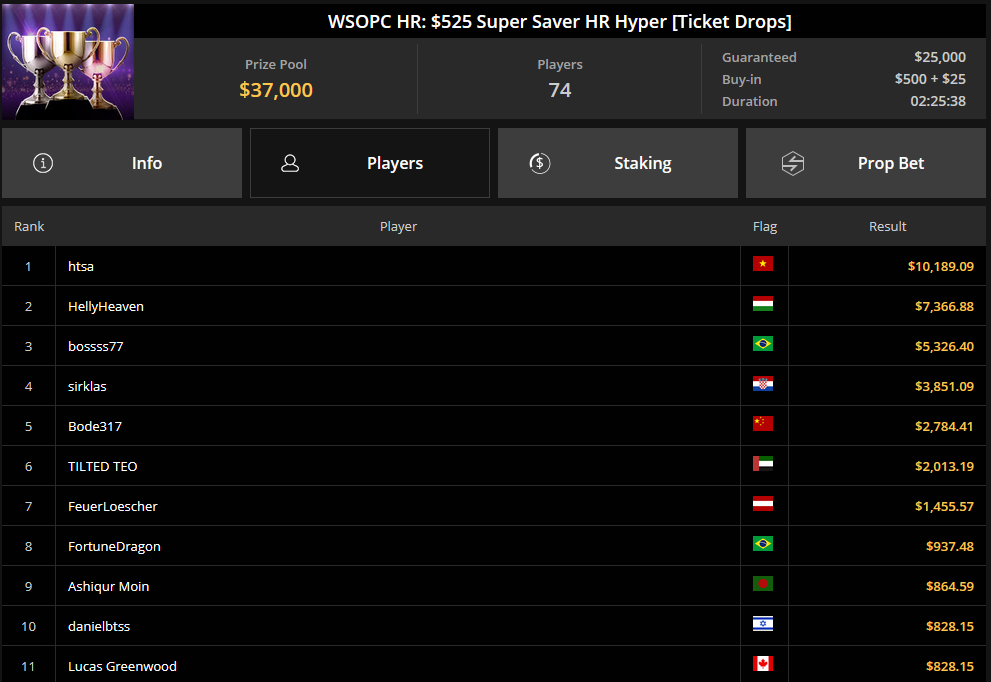The height and width of the screenshot is (682, 991).
Task: Click the $5,326.40 result
Action: [x=944, y=346]
